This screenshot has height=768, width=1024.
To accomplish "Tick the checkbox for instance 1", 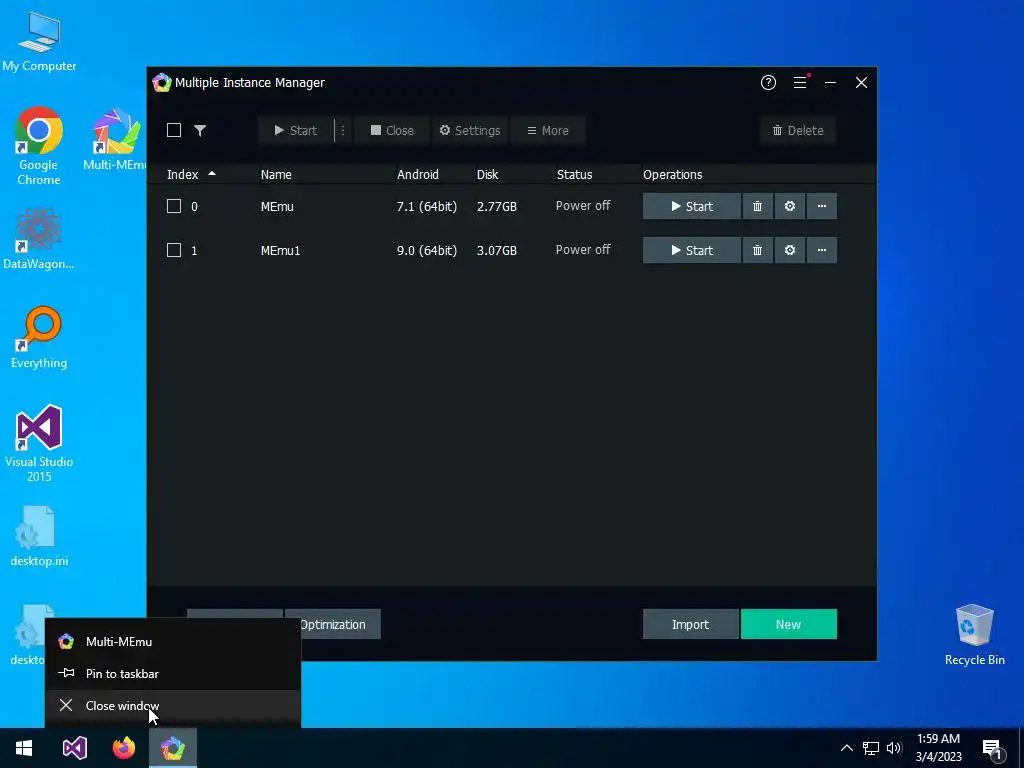I will click(174, 250).
